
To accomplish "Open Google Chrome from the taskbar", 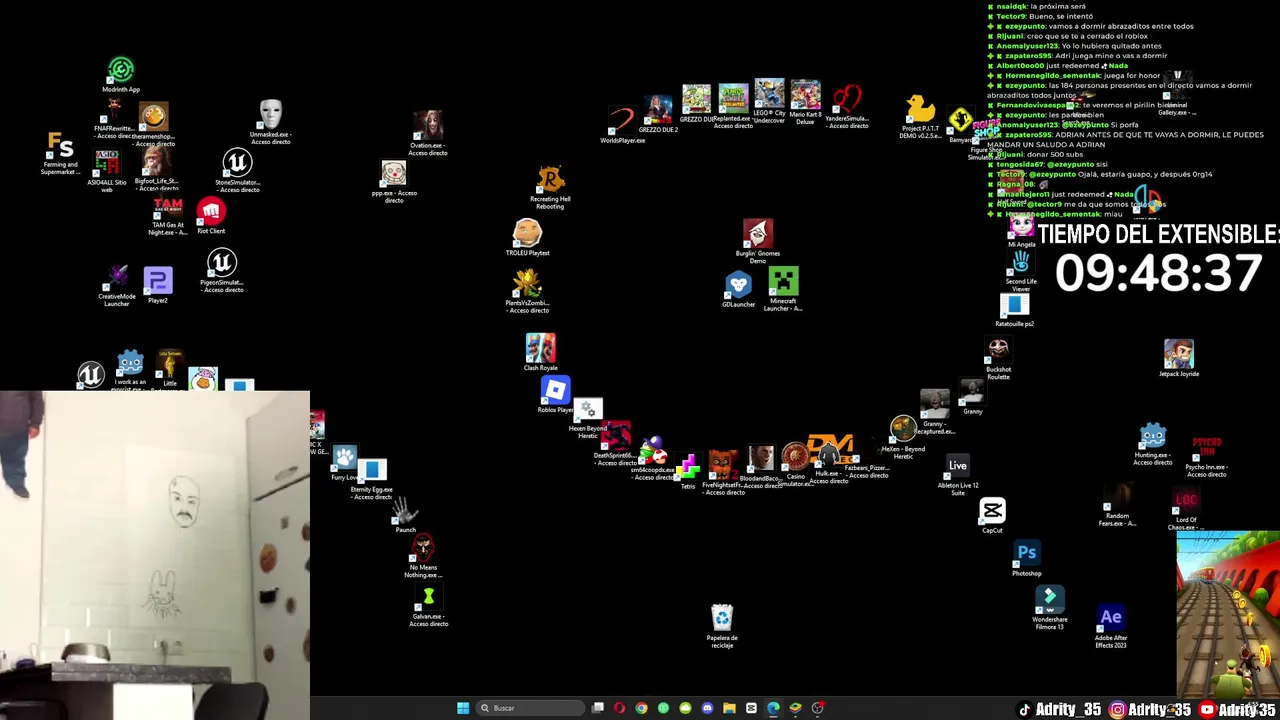I will pos(641,708).
